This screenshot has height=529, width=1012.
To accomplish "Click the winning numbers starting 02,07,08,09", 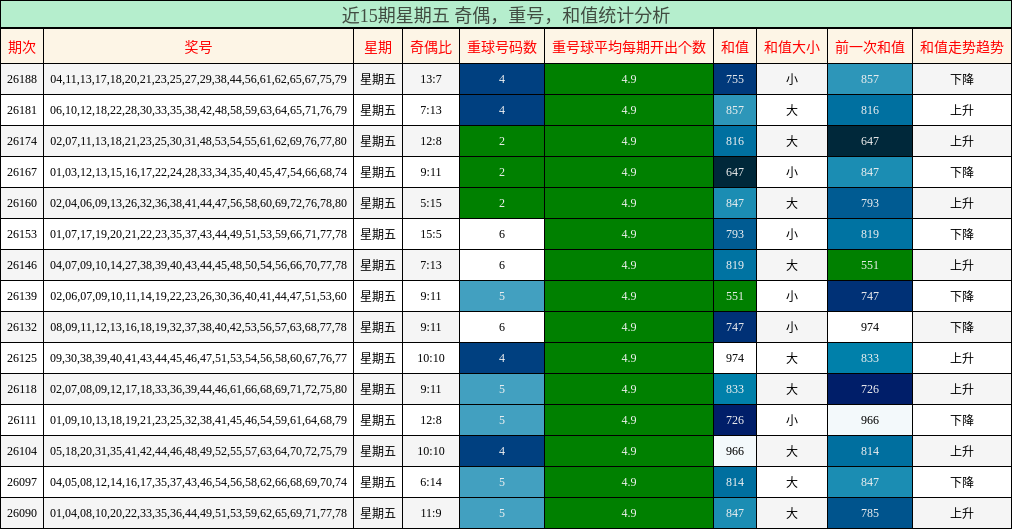I will pos(198,389).
